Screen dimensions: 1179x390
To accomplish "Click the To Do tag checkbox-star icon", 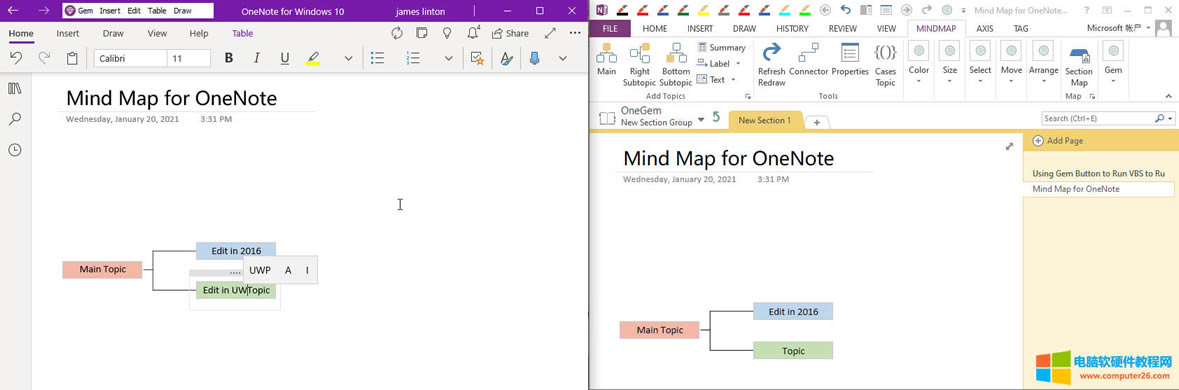I will pos(477,59).
